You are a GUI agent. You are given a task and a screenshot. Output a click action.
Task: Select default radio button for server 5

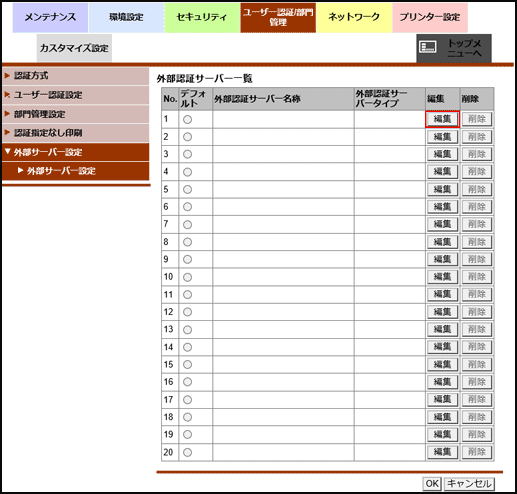click(x=187, y=189)
